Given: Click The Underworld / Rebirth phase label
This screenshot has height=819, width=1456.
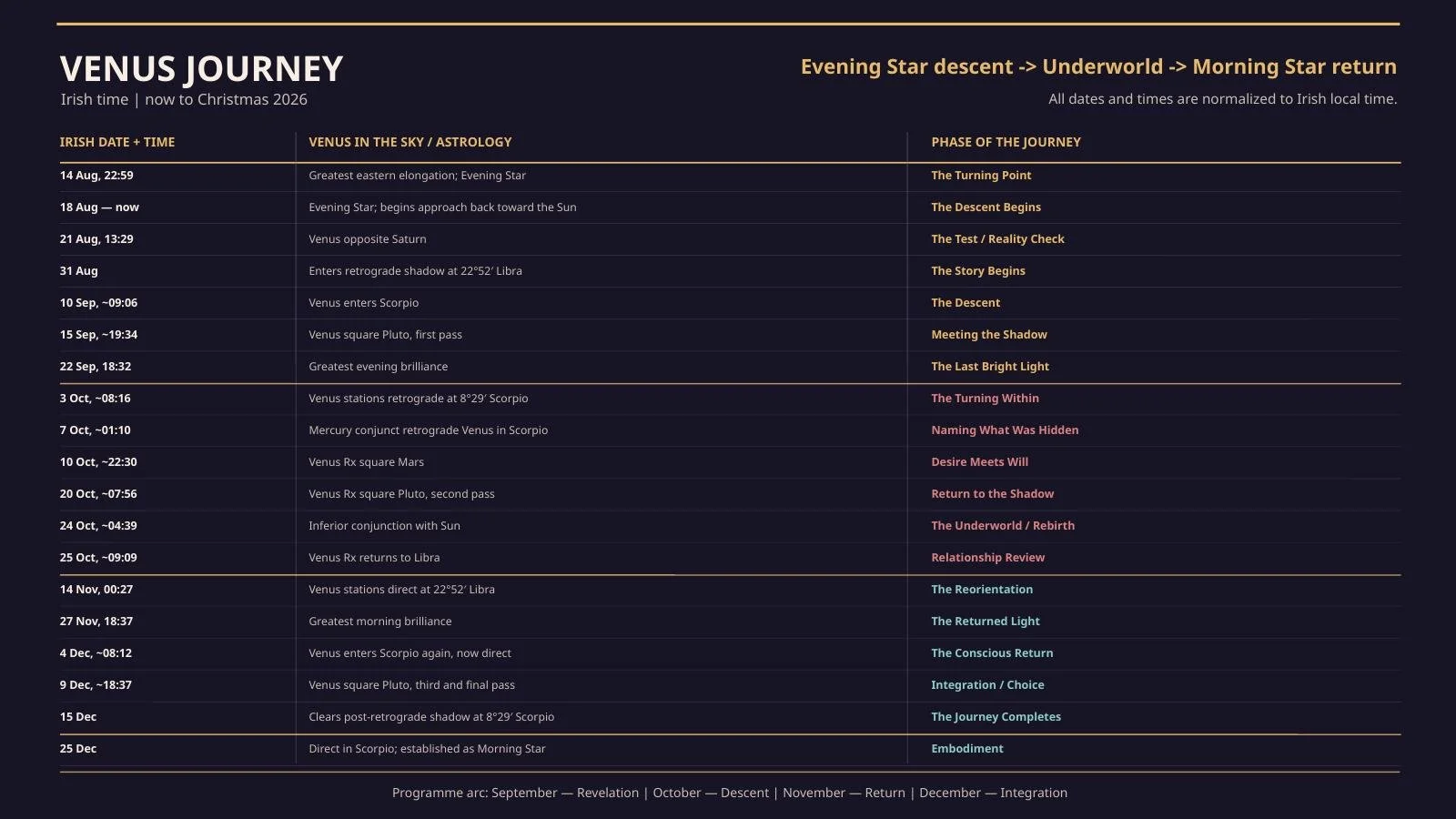Looking at the screenshot, I should tap(1003, 526).
